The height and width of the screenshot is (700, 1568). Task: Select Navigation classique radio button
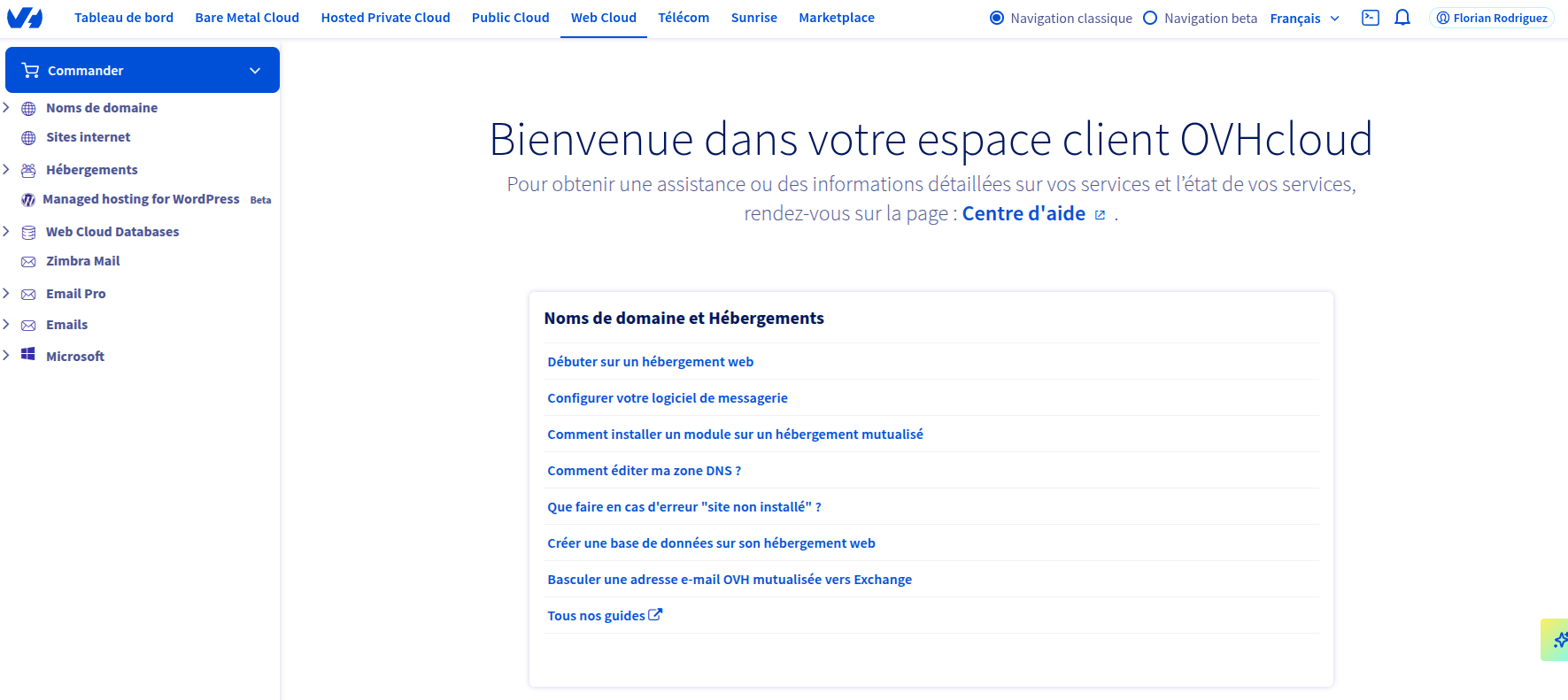pos(997,18)
